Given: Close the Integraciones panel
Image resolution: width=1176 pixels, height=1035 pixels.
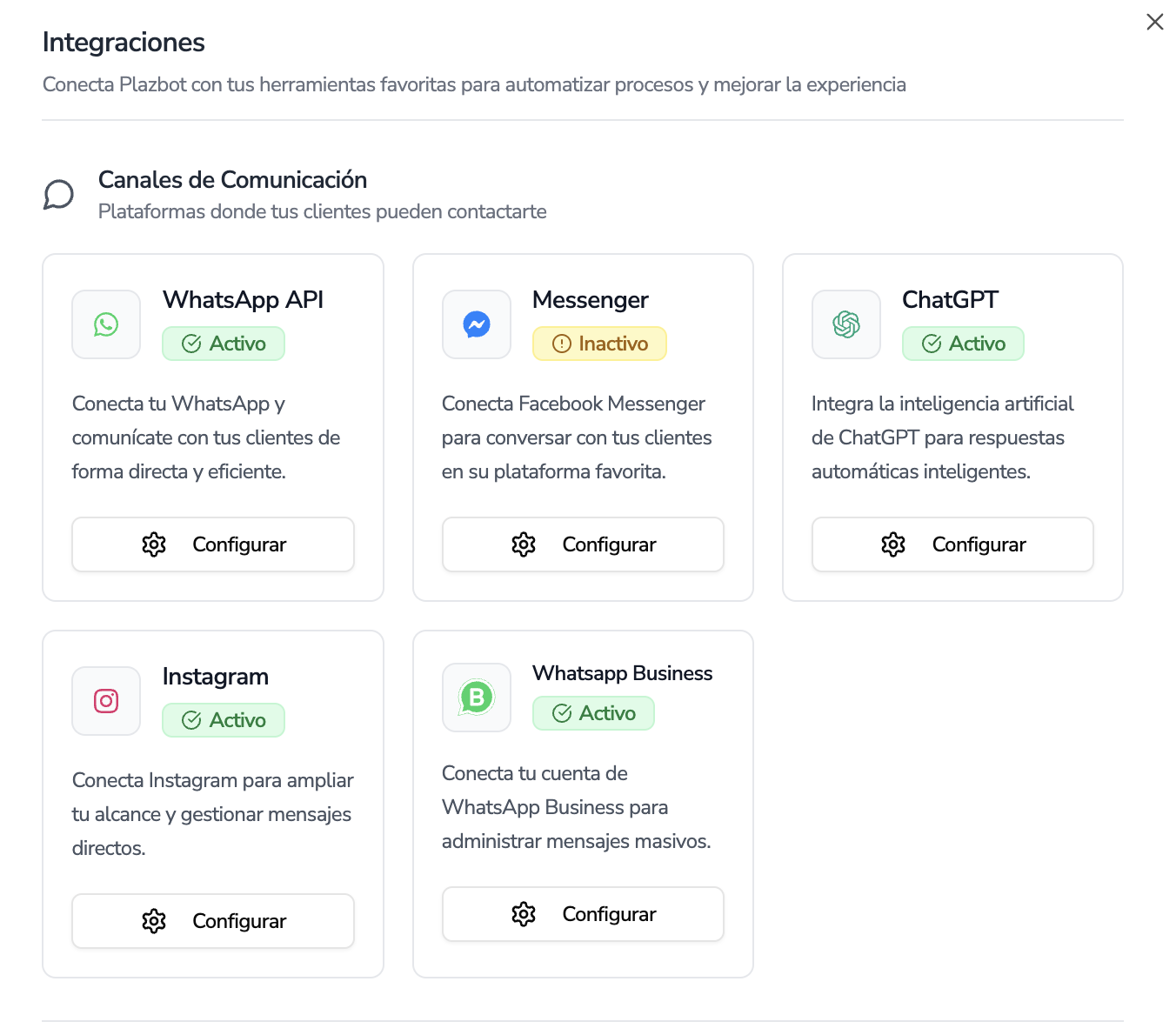Looking at the screenshot, I should pos(1154,22).
